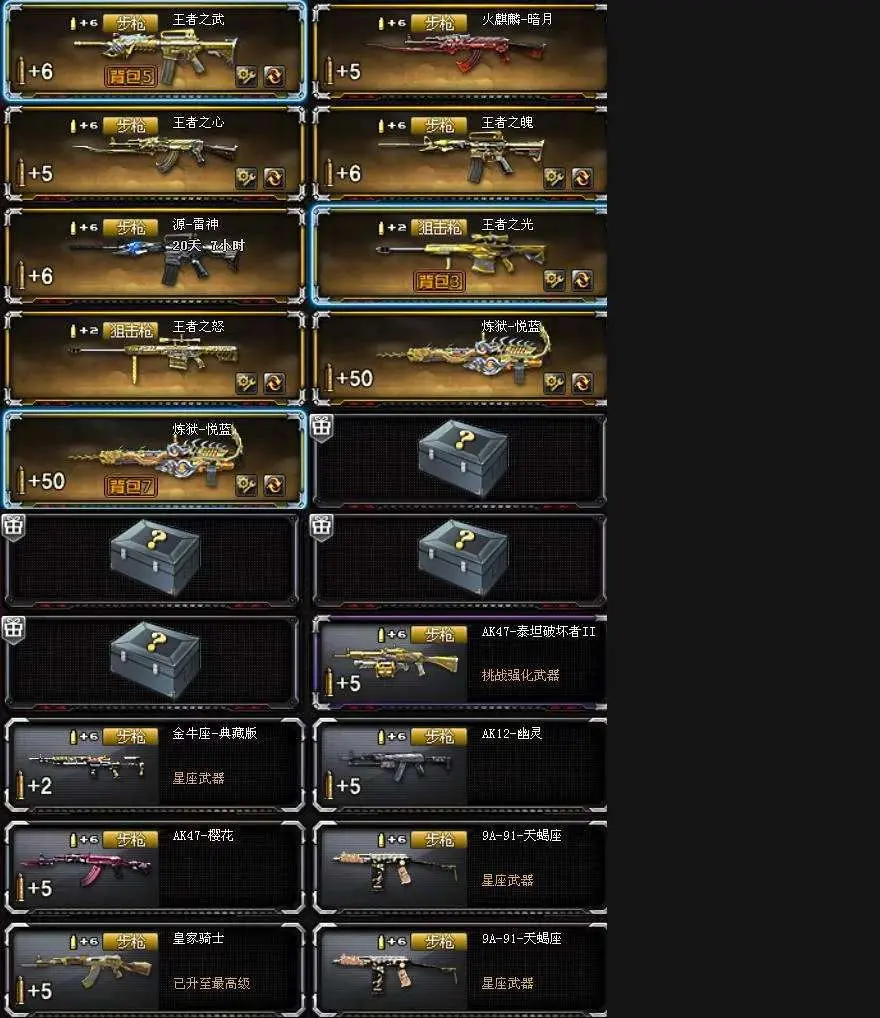Select the AK47-泰坦破坏者II weapon card
This screenshot has height=1018, width=880.
pyautogui.click(x=460, y=663)
